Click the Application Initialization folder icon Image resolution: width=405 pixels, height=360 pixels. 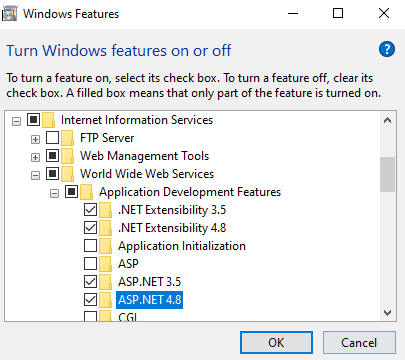point(106,246)
